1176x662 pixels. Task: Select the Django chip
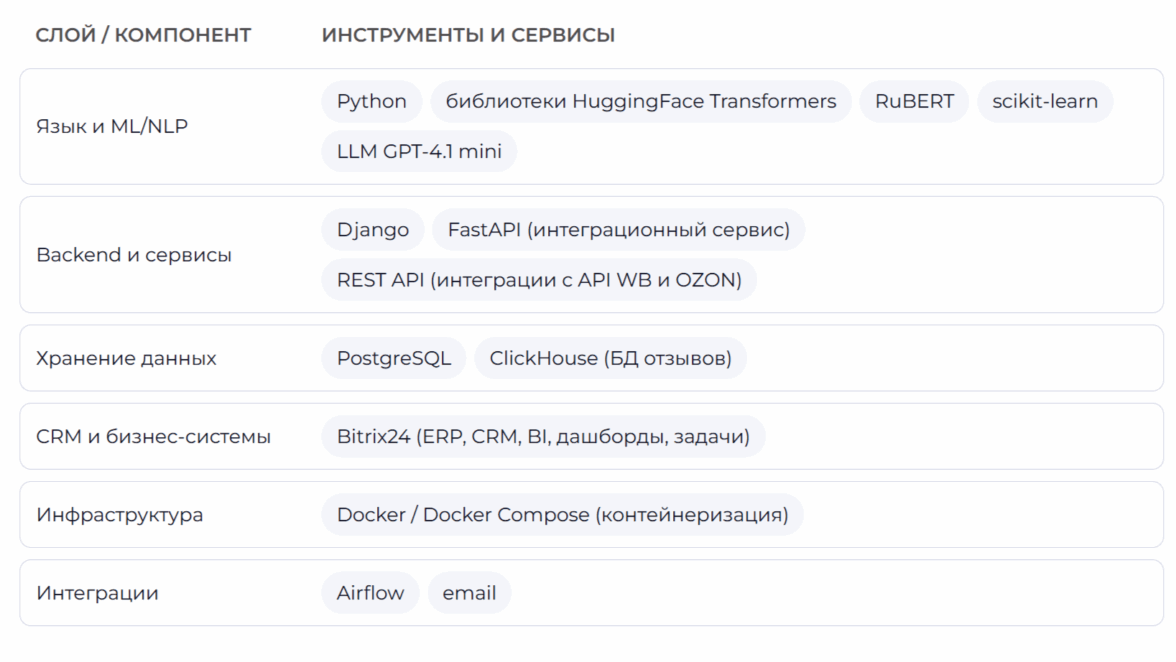click(x=373, y=230)
